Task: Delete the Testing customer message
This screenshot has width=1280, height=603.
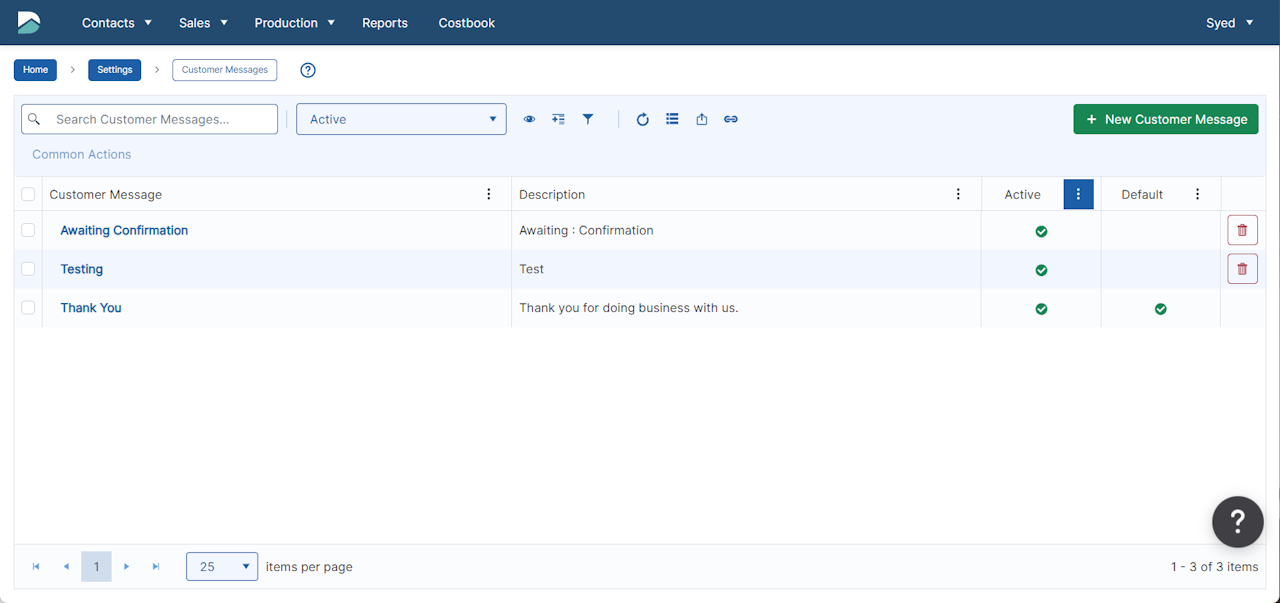Action: click(x=1242, y=269)
